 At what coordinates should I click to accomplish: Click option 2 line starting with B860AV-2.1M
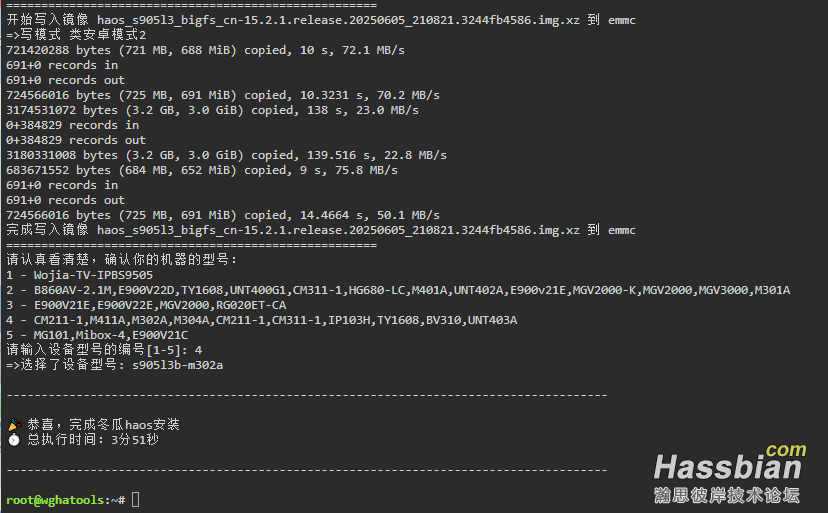click(x=398, y=290)
